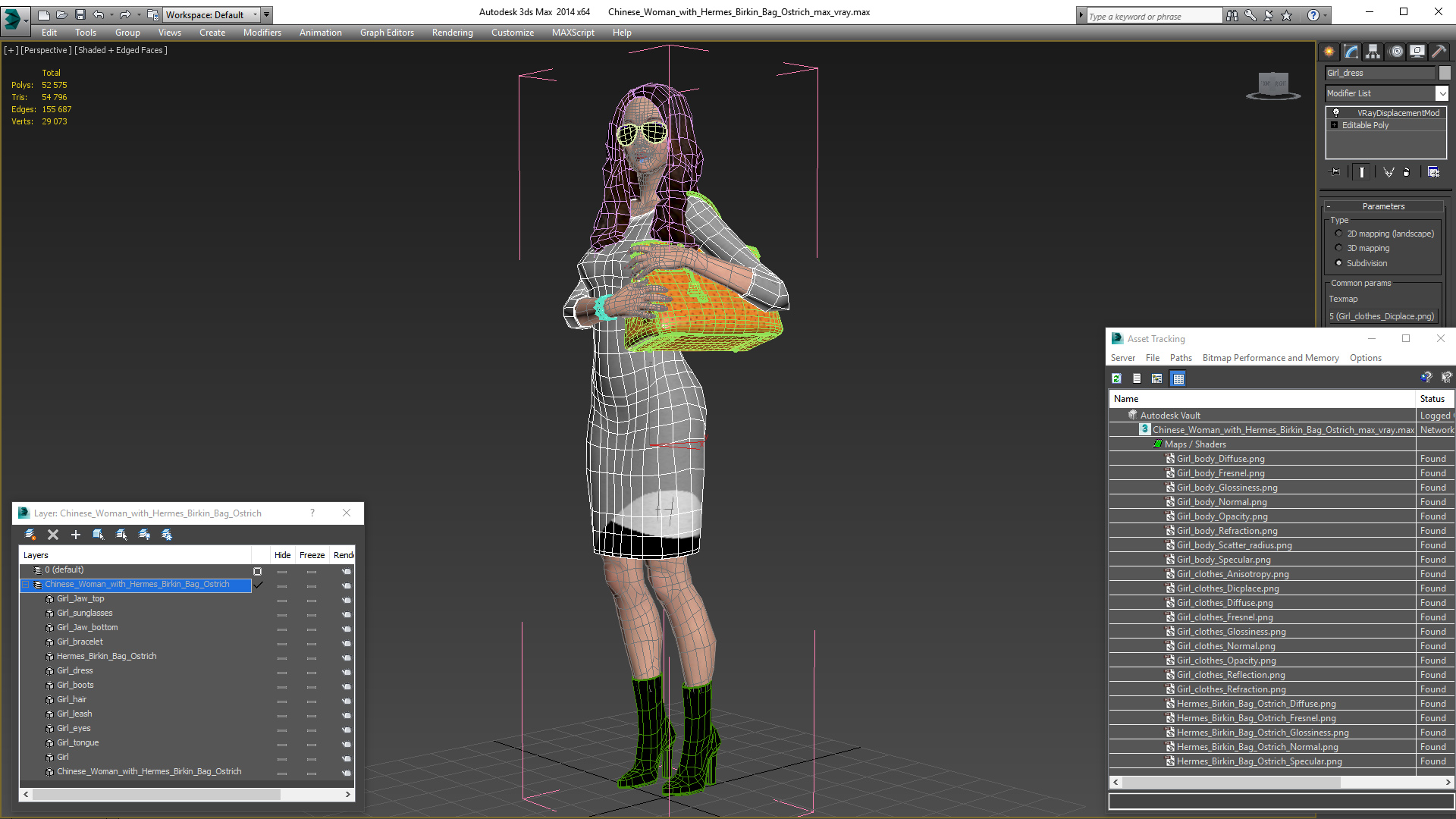1456x819 pixels.
Task: Open the Create command panel tab
Action: coord(1329,52)
